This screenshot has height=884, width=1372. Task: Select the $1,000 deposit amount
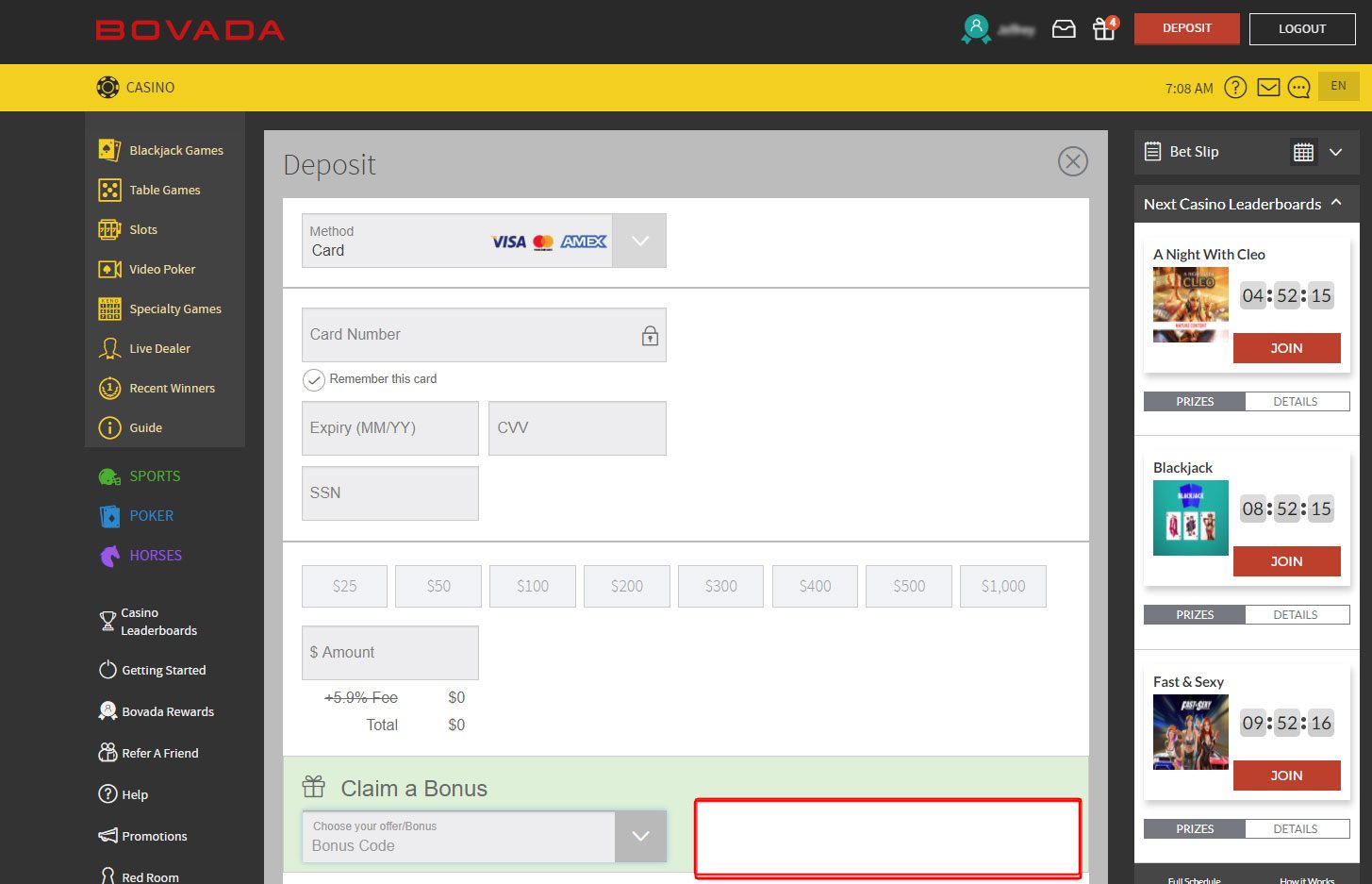tap(1003, 586)
